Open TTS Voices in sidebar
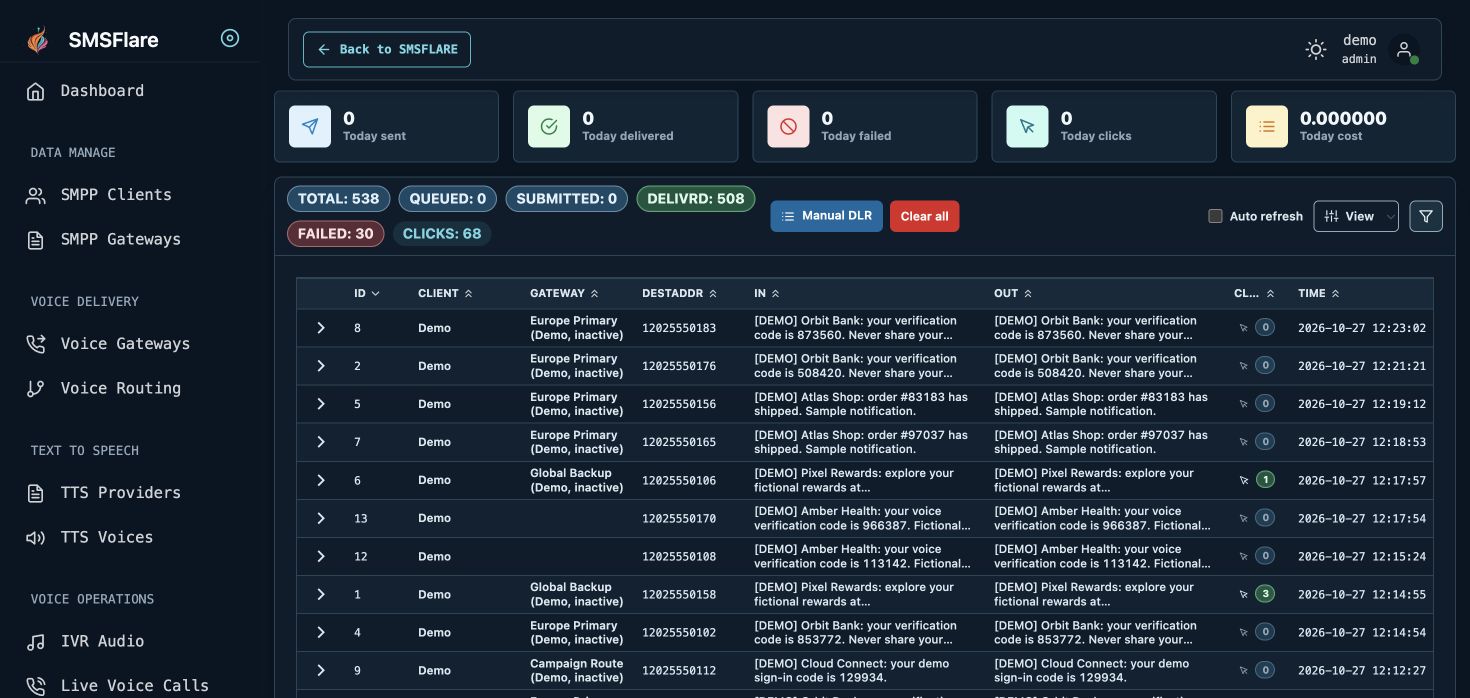Screen dimensions: 1470x698 [107, 538]
